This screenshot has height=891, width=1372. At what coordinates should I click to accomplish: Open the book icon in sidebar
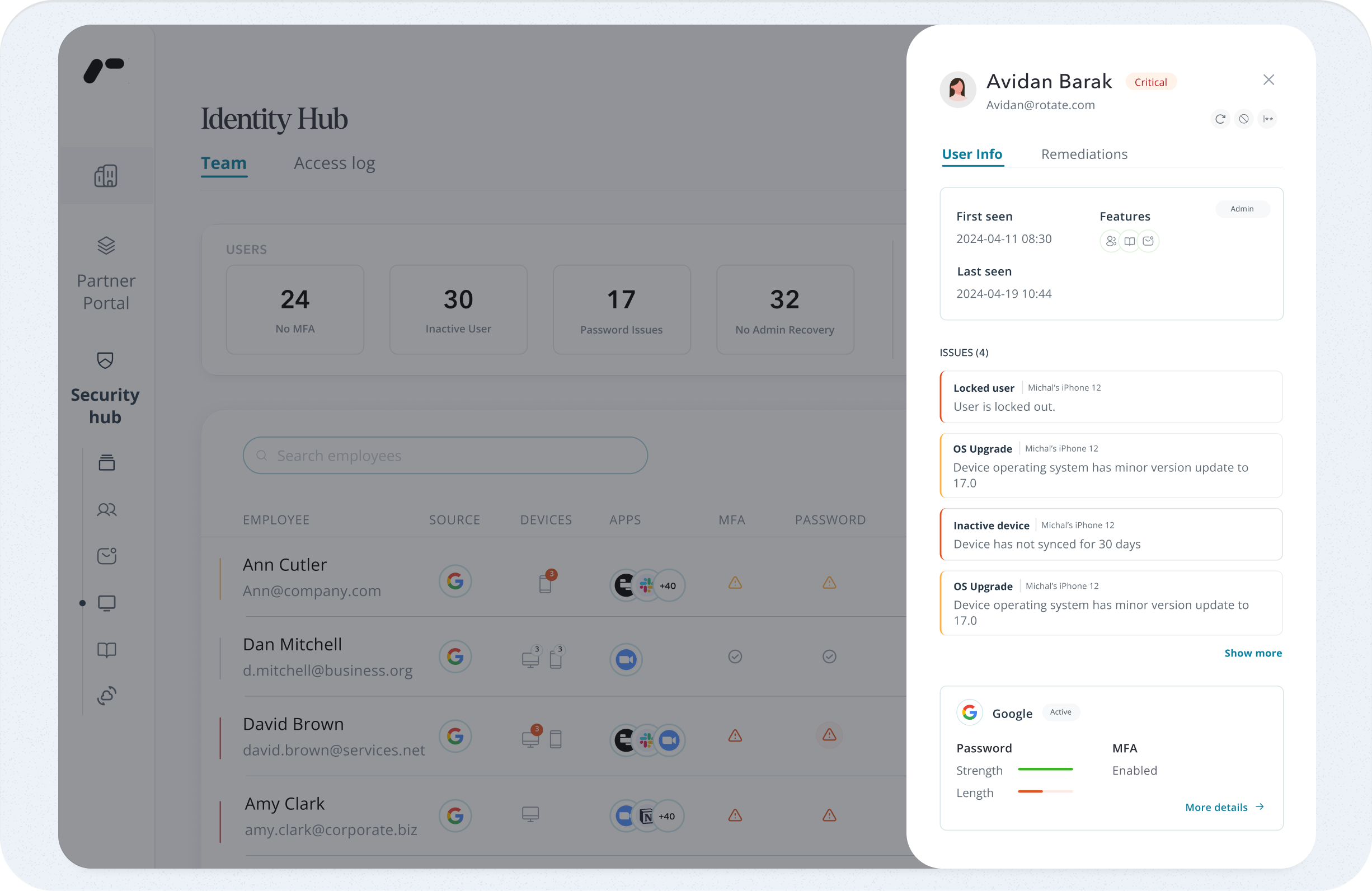107,650
